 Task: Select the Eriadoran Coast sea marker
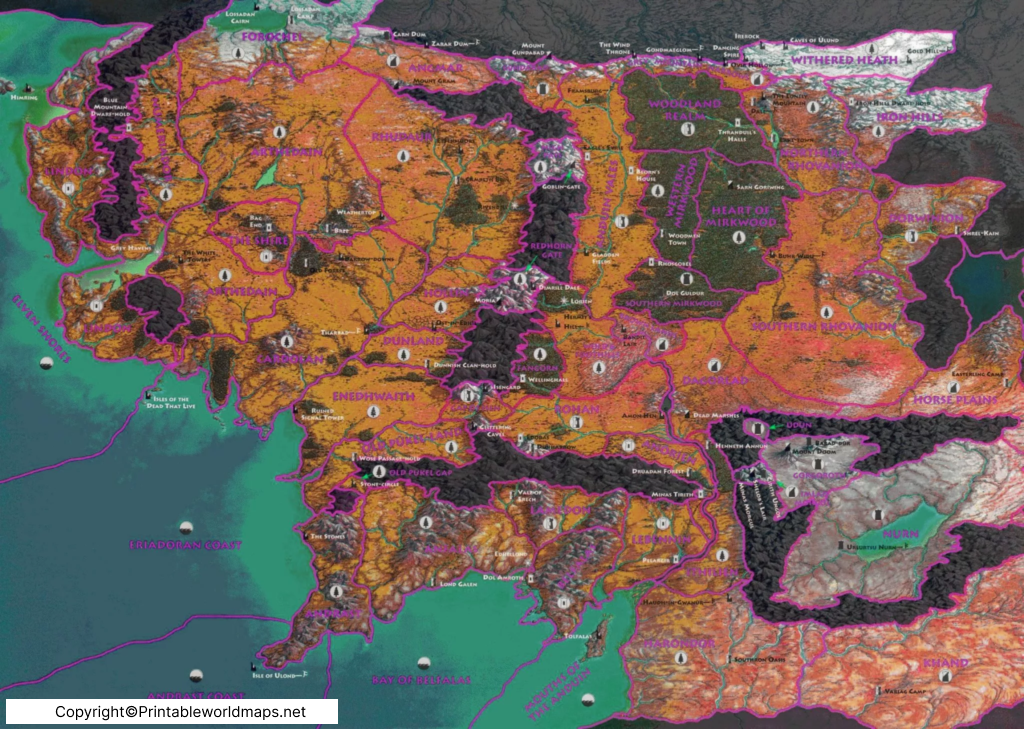coord(186,527)
